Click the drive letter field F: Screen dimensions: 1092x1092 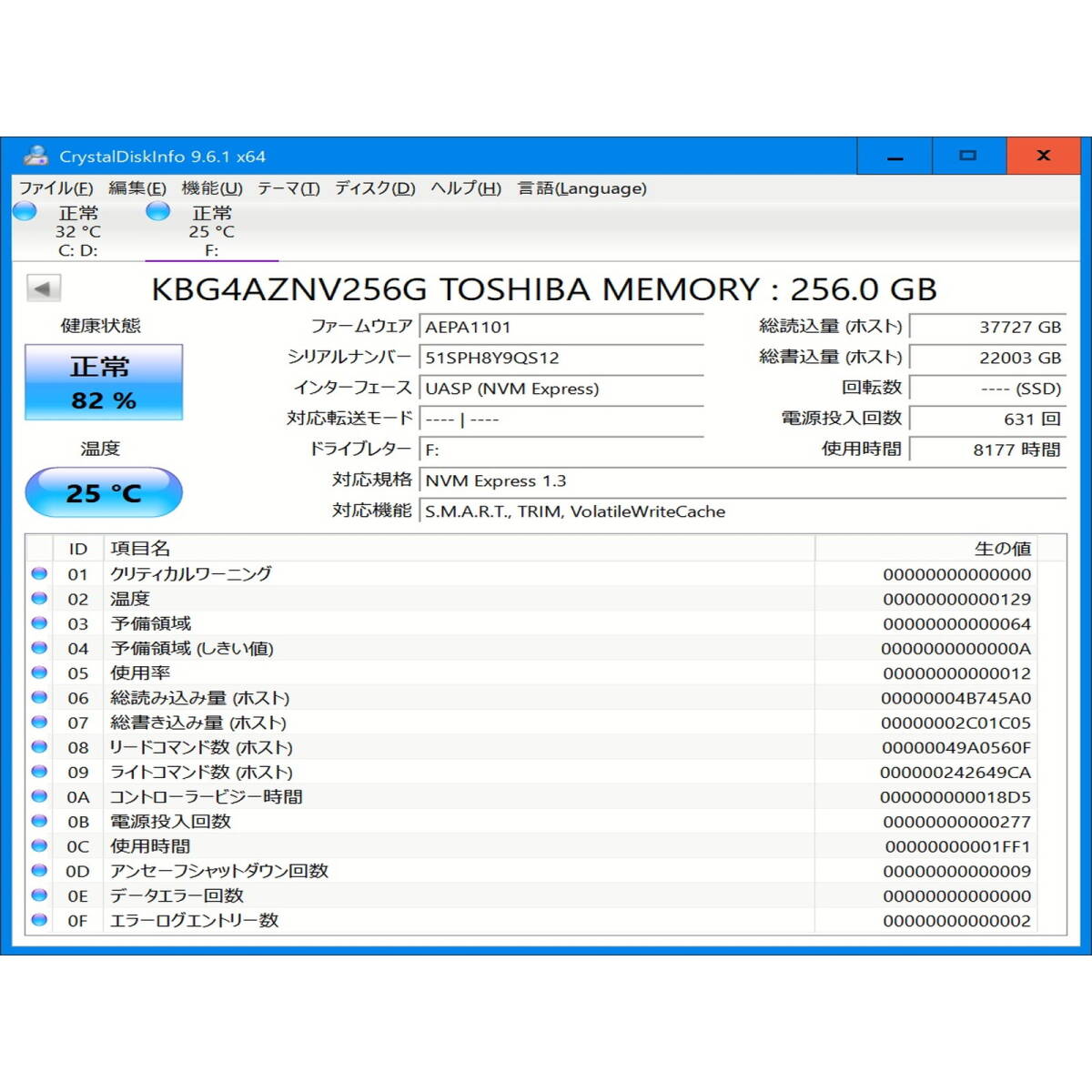point(561,450)
